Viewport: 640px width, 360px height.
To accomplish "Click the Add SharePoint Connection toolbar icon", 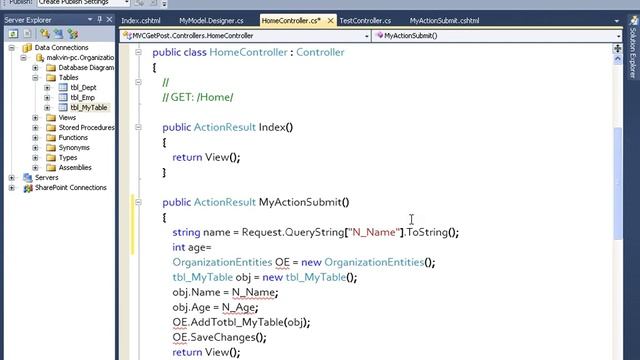I will (73, 34).
